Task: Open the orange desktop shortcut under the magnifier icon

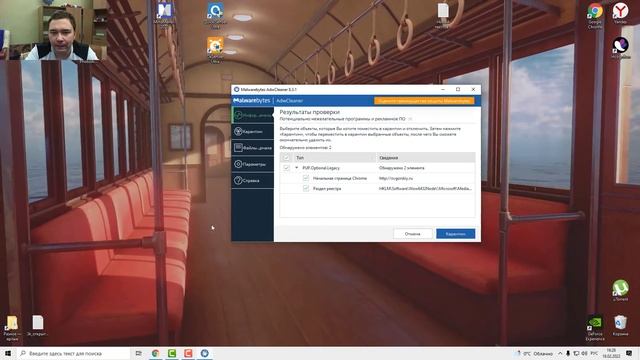Action: (x=215, y=50)
